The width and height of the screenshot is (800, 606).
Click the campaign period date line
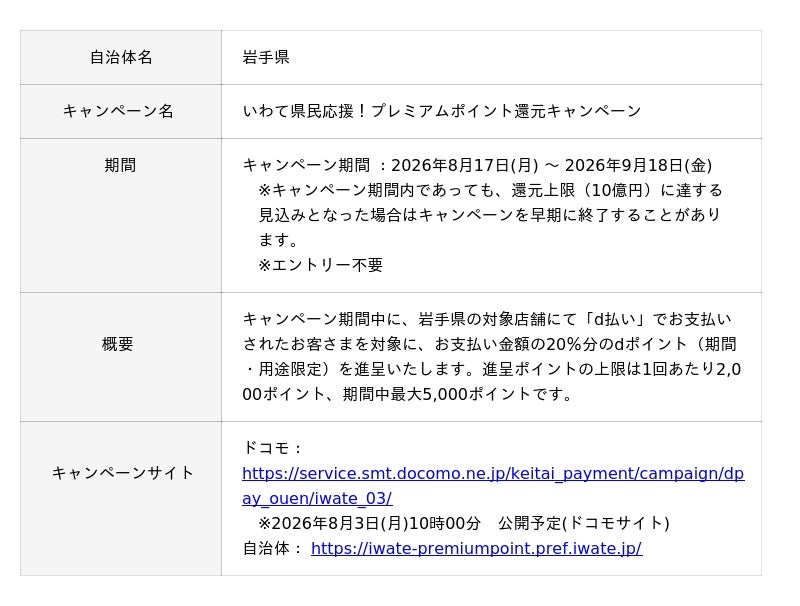(477, 165)
